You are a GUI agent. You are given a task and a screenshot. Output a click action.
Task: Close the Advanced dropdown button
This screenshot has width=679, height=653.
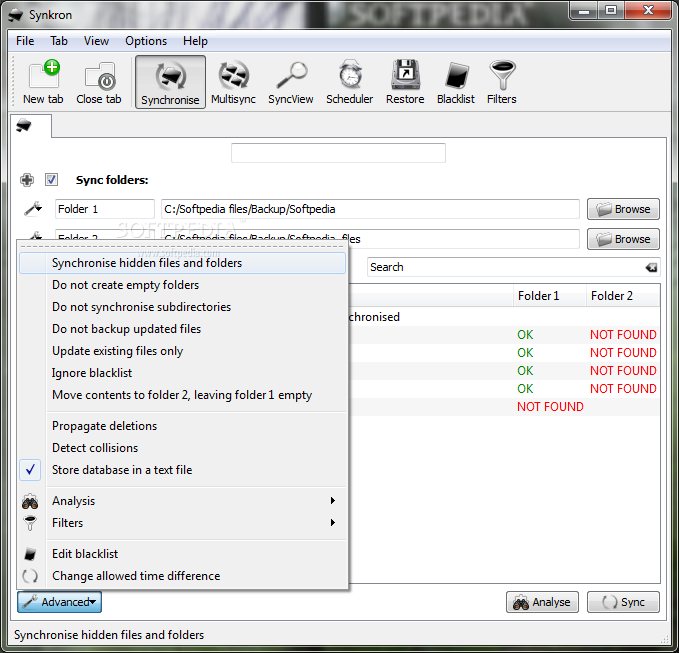pos(59,602)
